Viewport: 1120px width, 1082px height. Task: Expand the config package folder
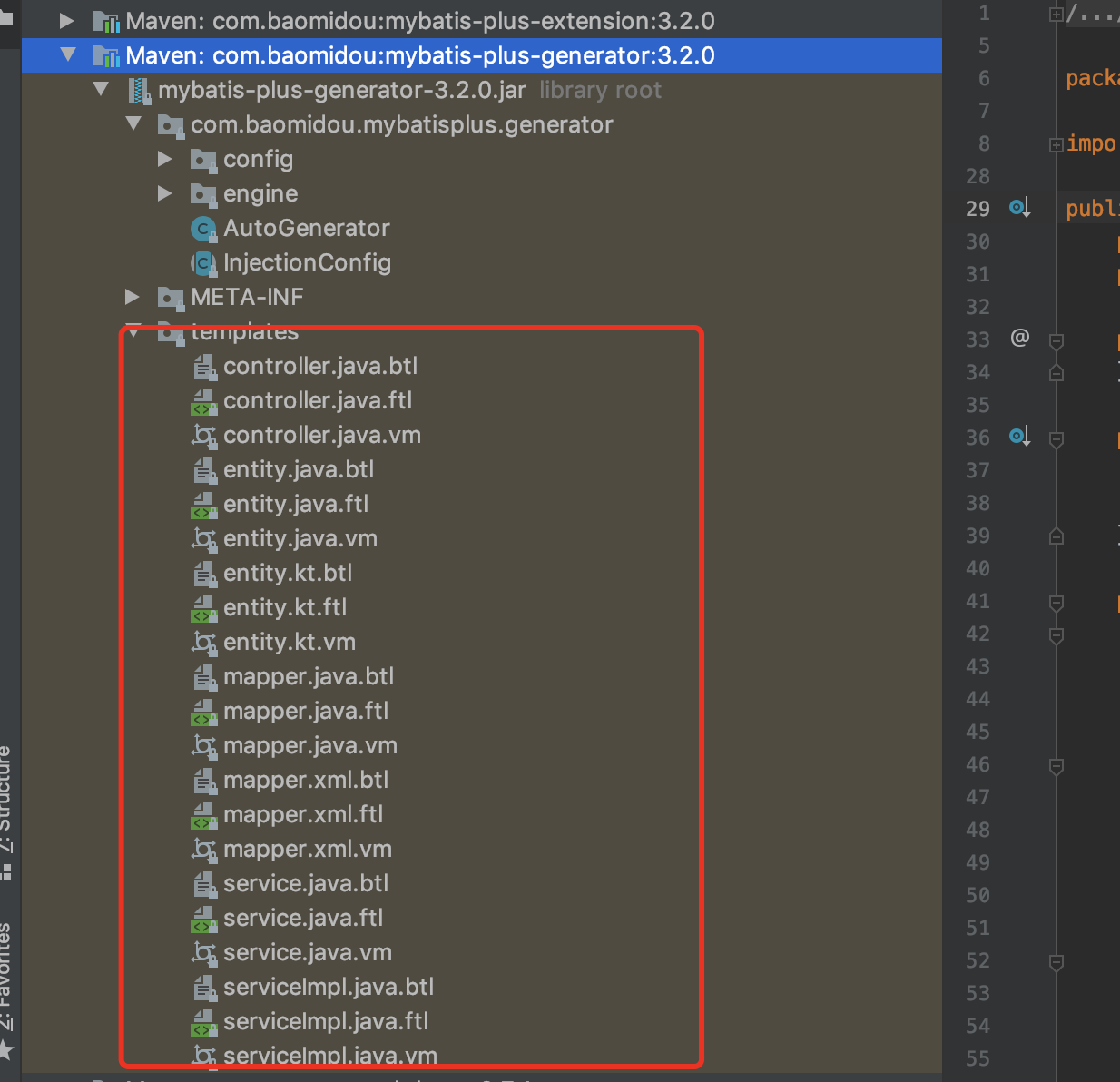click(164, 158)
